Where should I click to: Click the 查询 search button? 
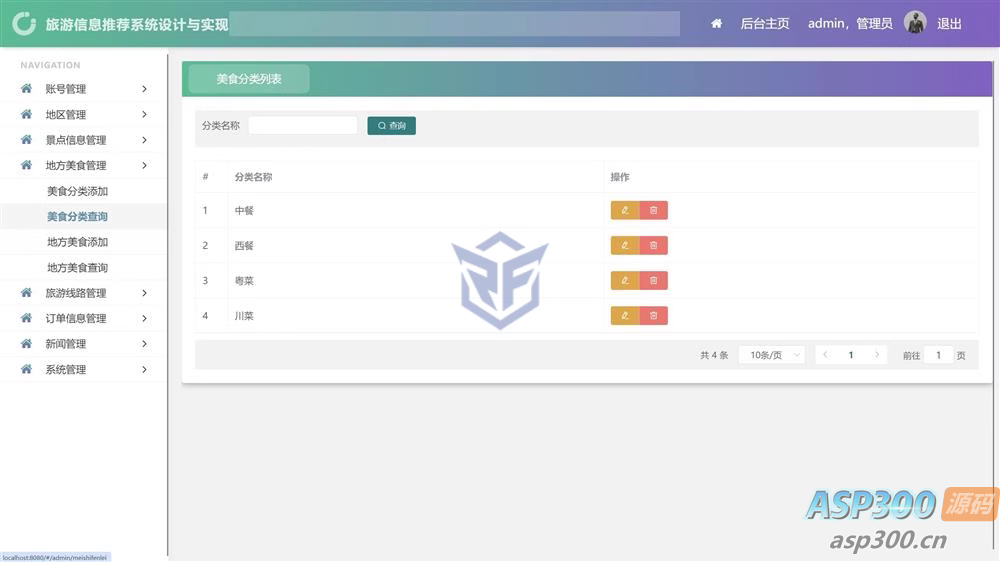pyautogui.click(x=392, y=126)
